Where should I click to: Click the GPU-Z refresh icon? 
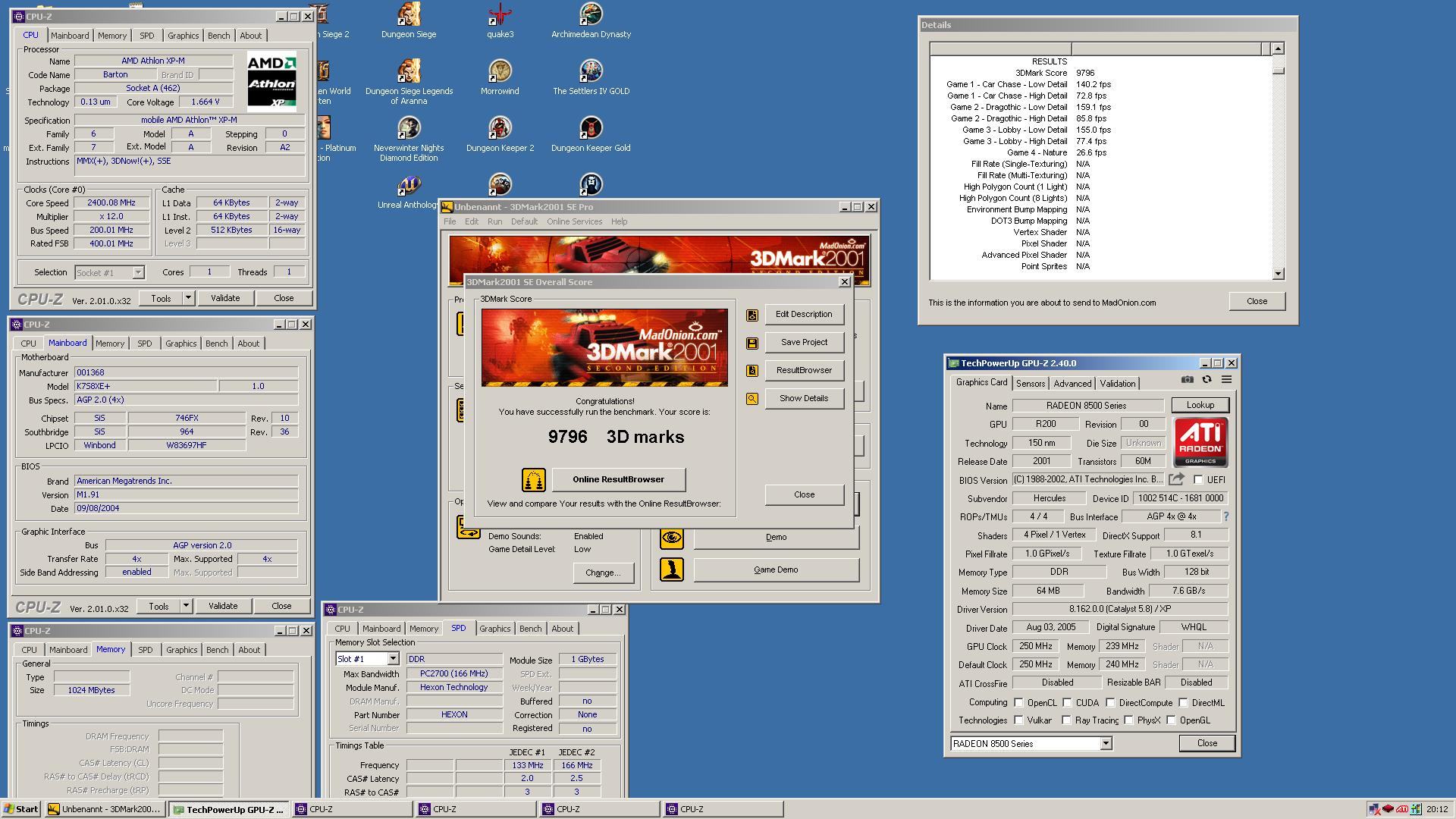click(x=1207, y=380)
